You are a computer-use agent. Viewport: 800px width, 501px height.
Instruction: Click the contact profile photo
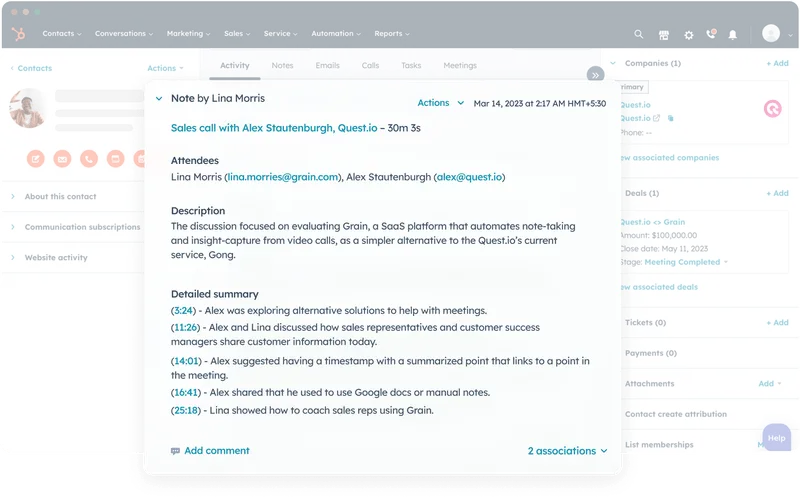(x=28, y=108)
